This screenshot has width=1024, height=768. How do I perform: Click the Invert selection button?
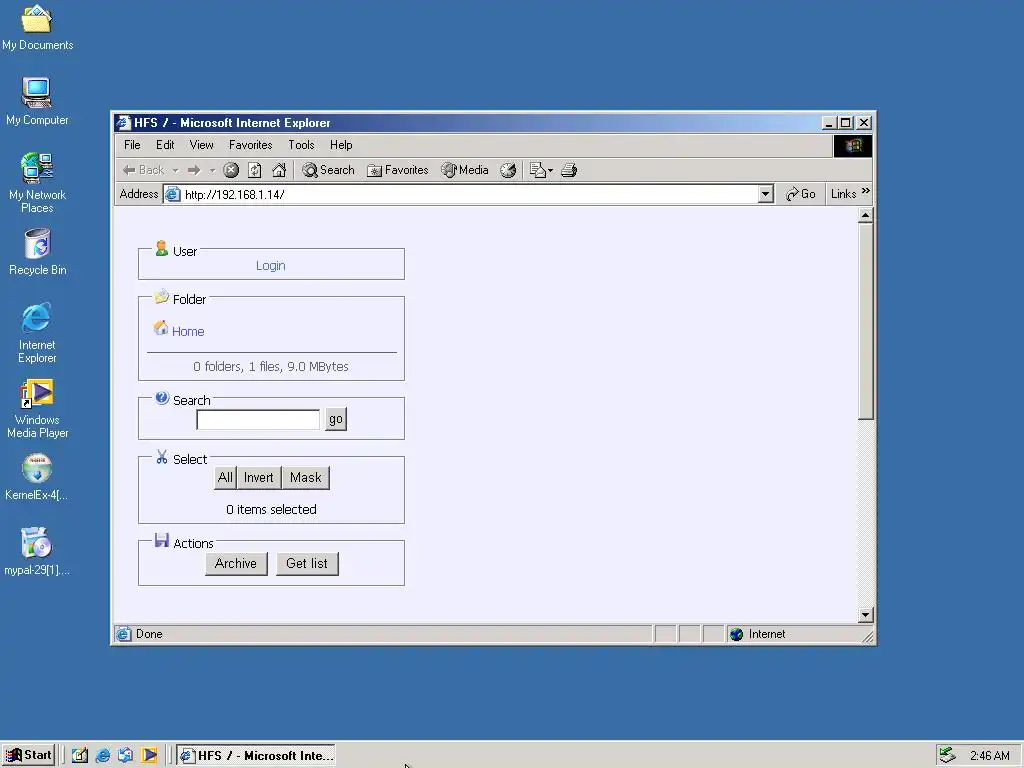(259, 477)
